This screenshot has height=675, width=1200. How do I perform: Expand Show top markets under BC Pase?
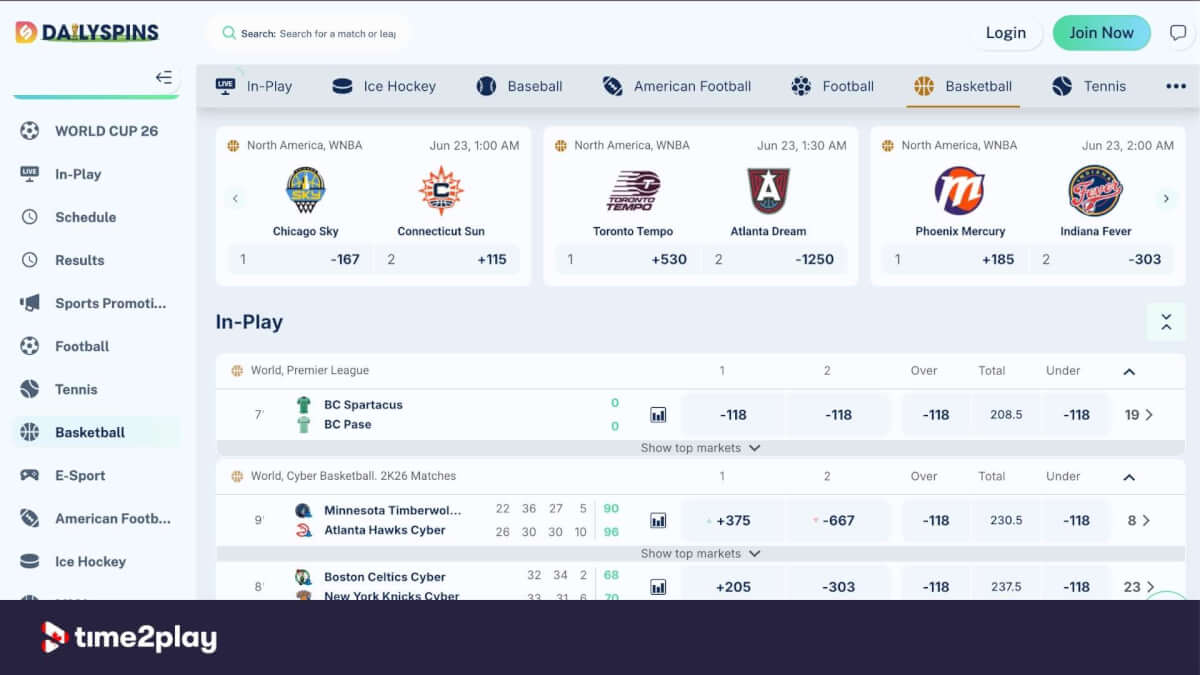pyautogui.click(x=700, y=448)
